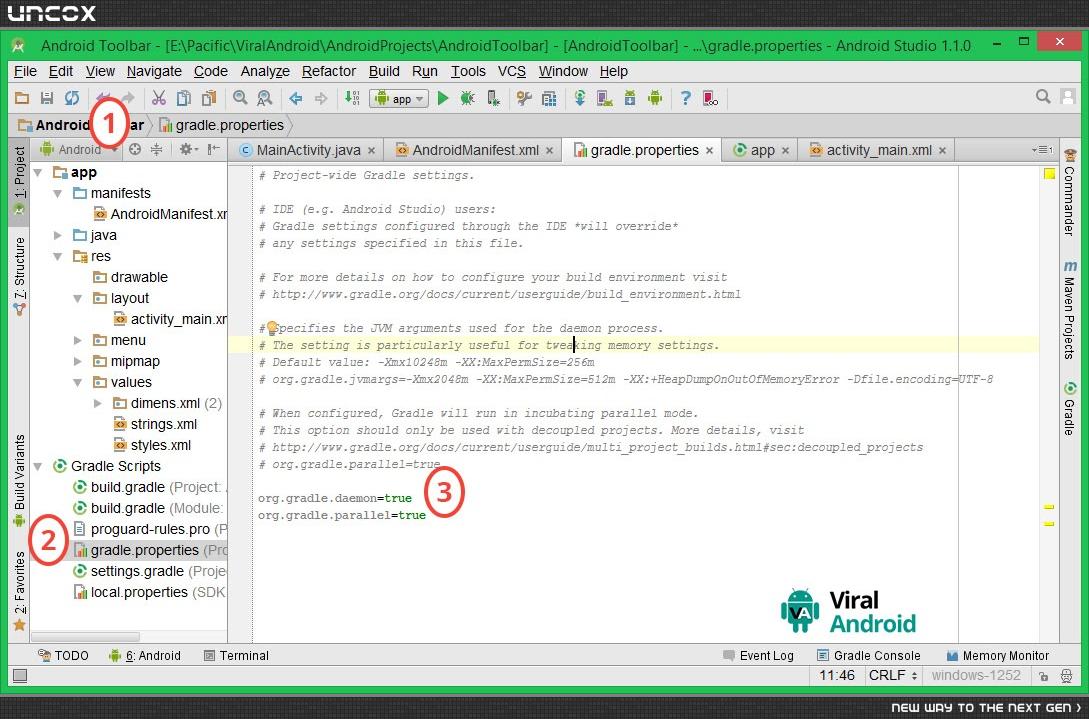1089x719 pixels.
Task: Click the Collapse All icon in Project panel
Action: [157, 149]
